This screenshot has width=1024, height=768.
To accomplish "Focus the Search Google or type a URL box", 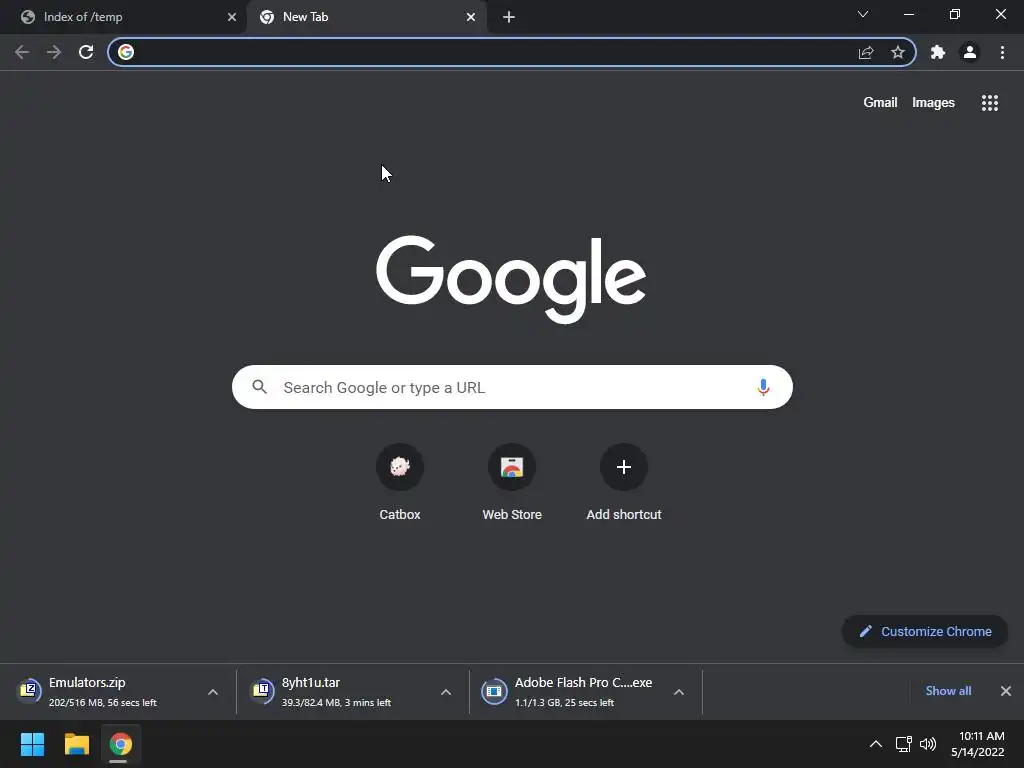I will click(512, 387).
